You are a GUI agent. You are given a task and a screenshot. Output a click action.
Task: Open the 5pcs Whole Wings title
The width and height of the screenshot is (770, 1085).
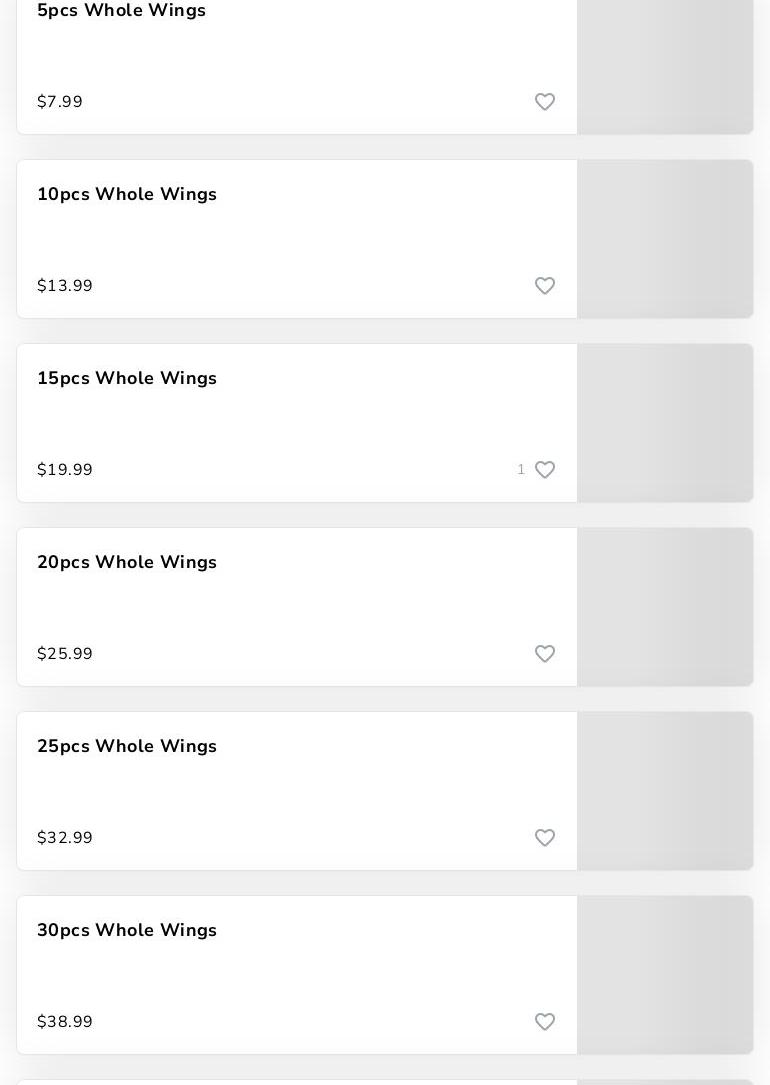pos(121,11)
